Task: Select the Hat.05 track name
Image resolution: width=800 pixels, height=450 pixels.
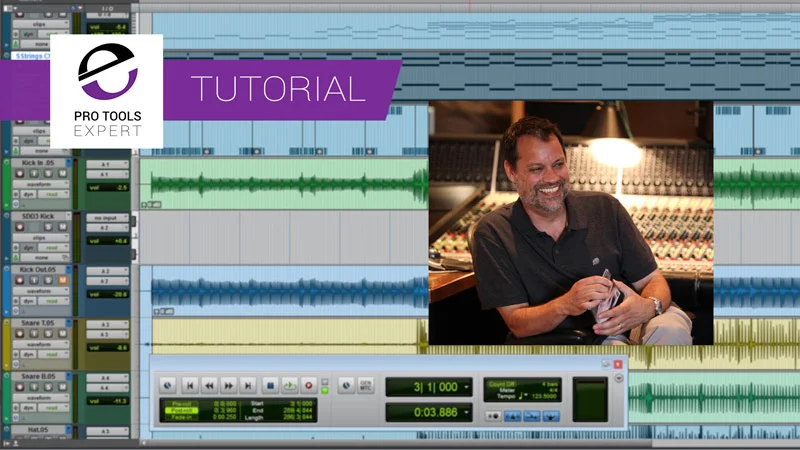Action: point(39,430)
